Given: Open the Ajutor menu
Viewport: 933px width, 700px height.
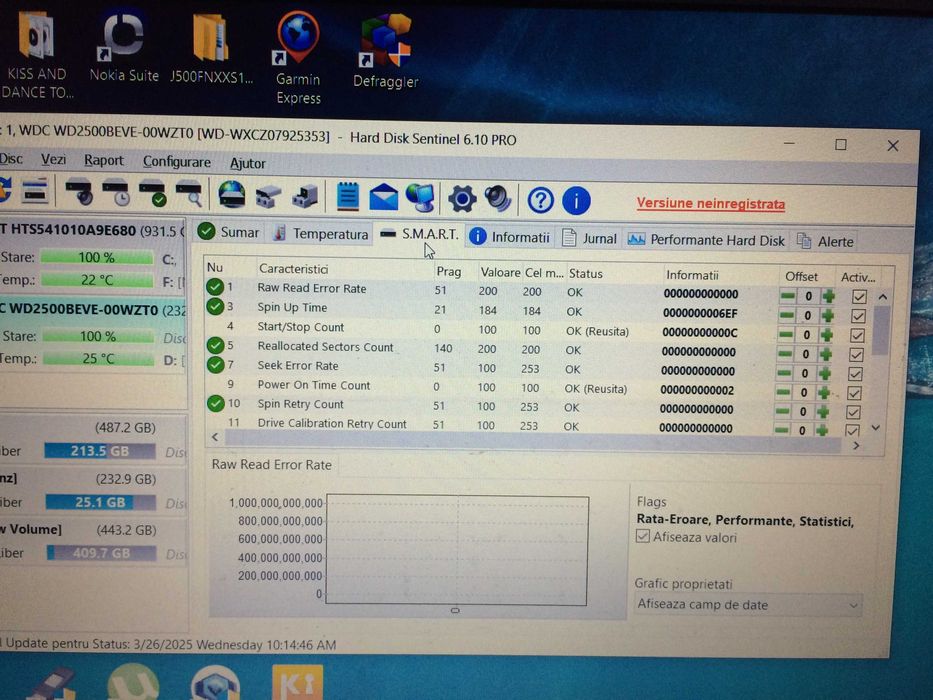Looking at the screenshot, I should coord(248,163).
